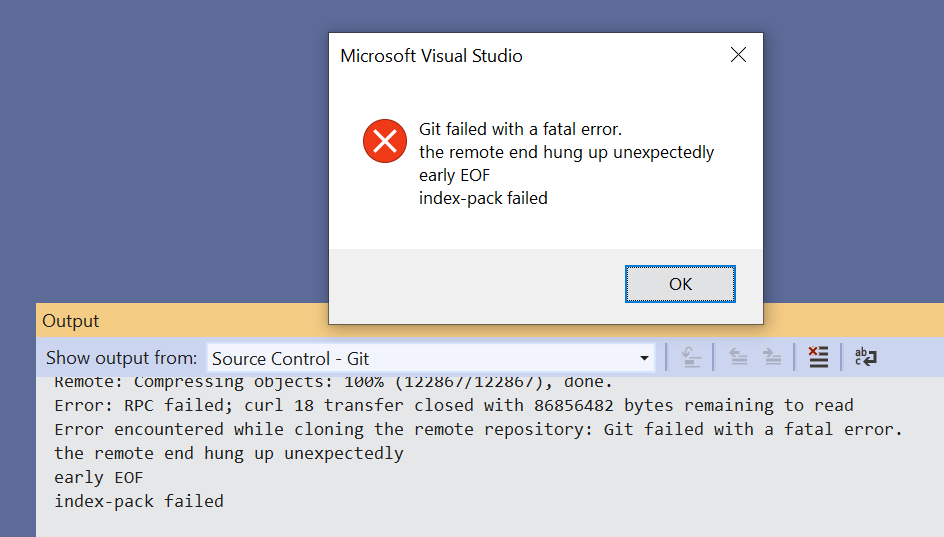The image size is (944, 537).
Task: Go to previous message in Output
Action: 738,357
